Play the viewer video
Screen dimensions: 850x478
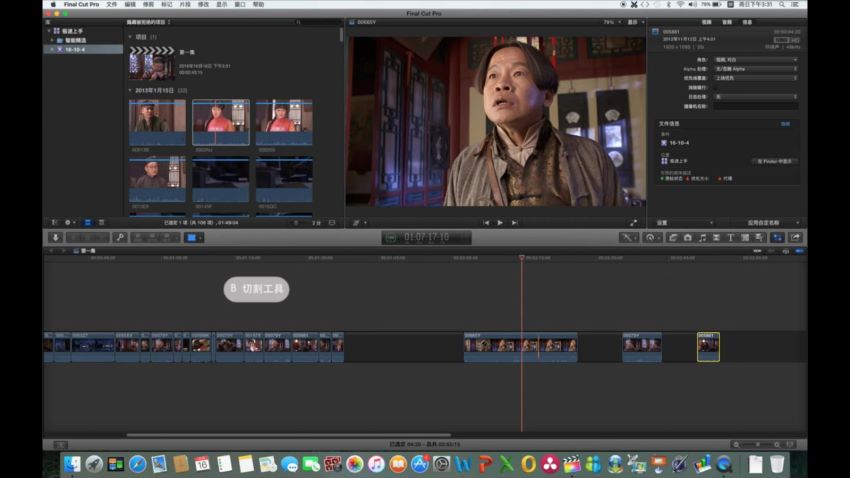tap(500, 222)
